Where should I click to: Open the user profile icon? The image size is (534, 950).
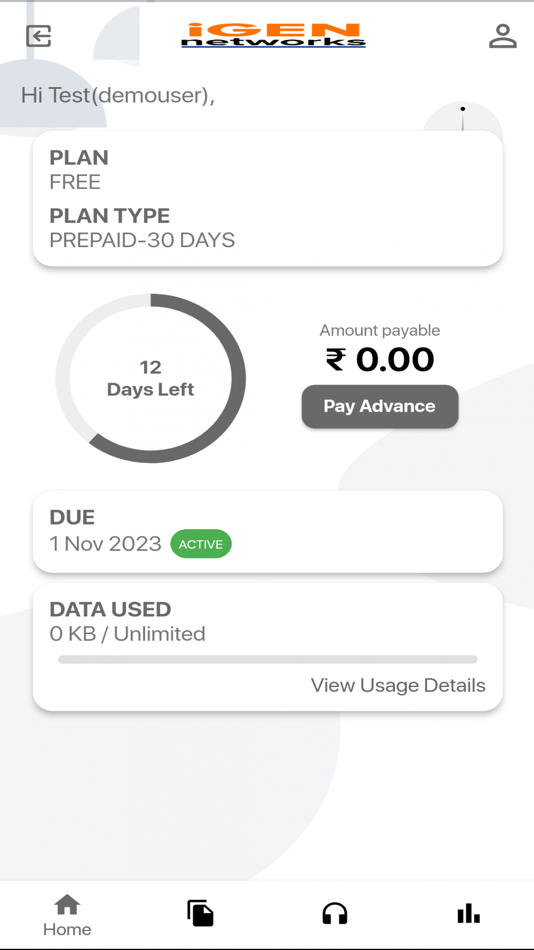(502, 36)
